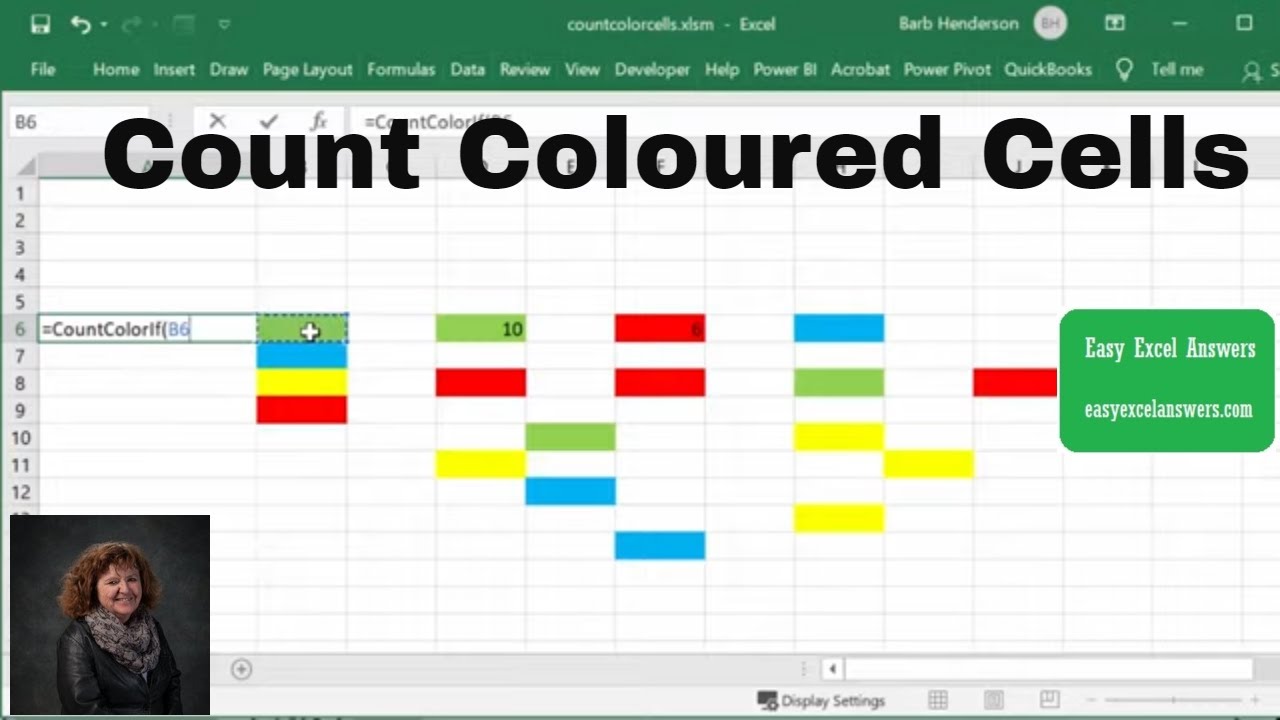Image resolution: width=1280 pixels, height=720 pixels.
Task: Open the Help tab
Action: tap(722, 69)
